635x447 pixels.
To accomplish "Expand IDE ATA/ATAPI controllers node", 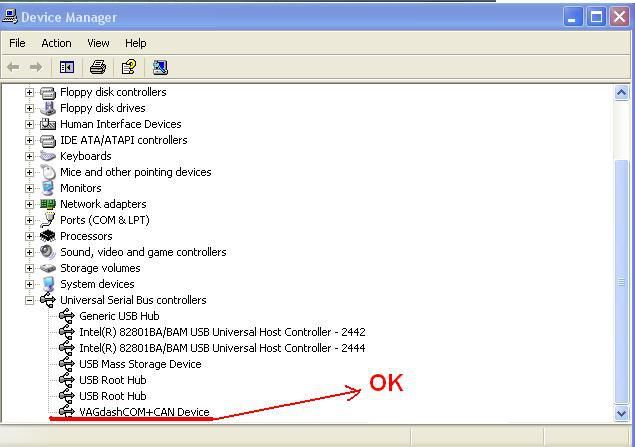I will (x=29, y=140).
